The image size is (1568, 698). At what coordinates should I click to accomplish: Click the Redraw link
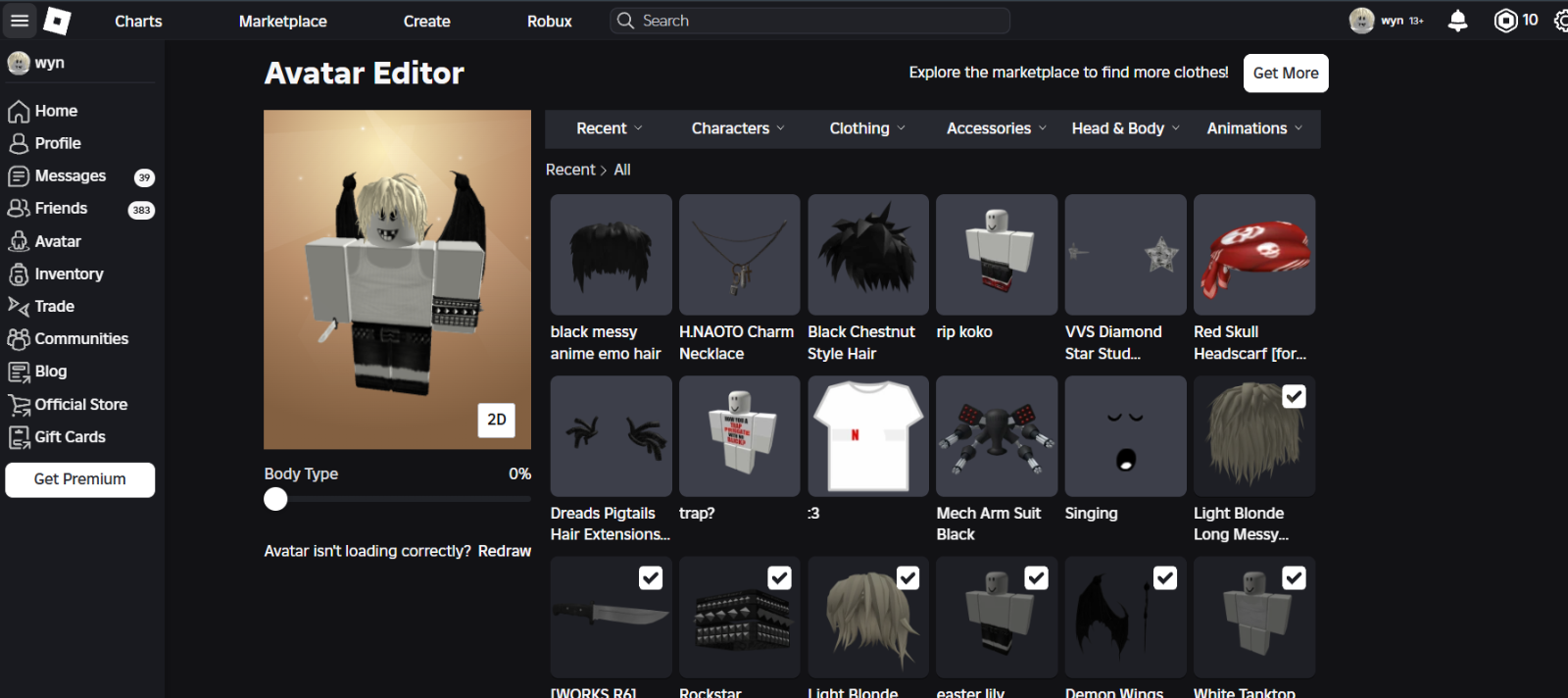coord(504,551)
